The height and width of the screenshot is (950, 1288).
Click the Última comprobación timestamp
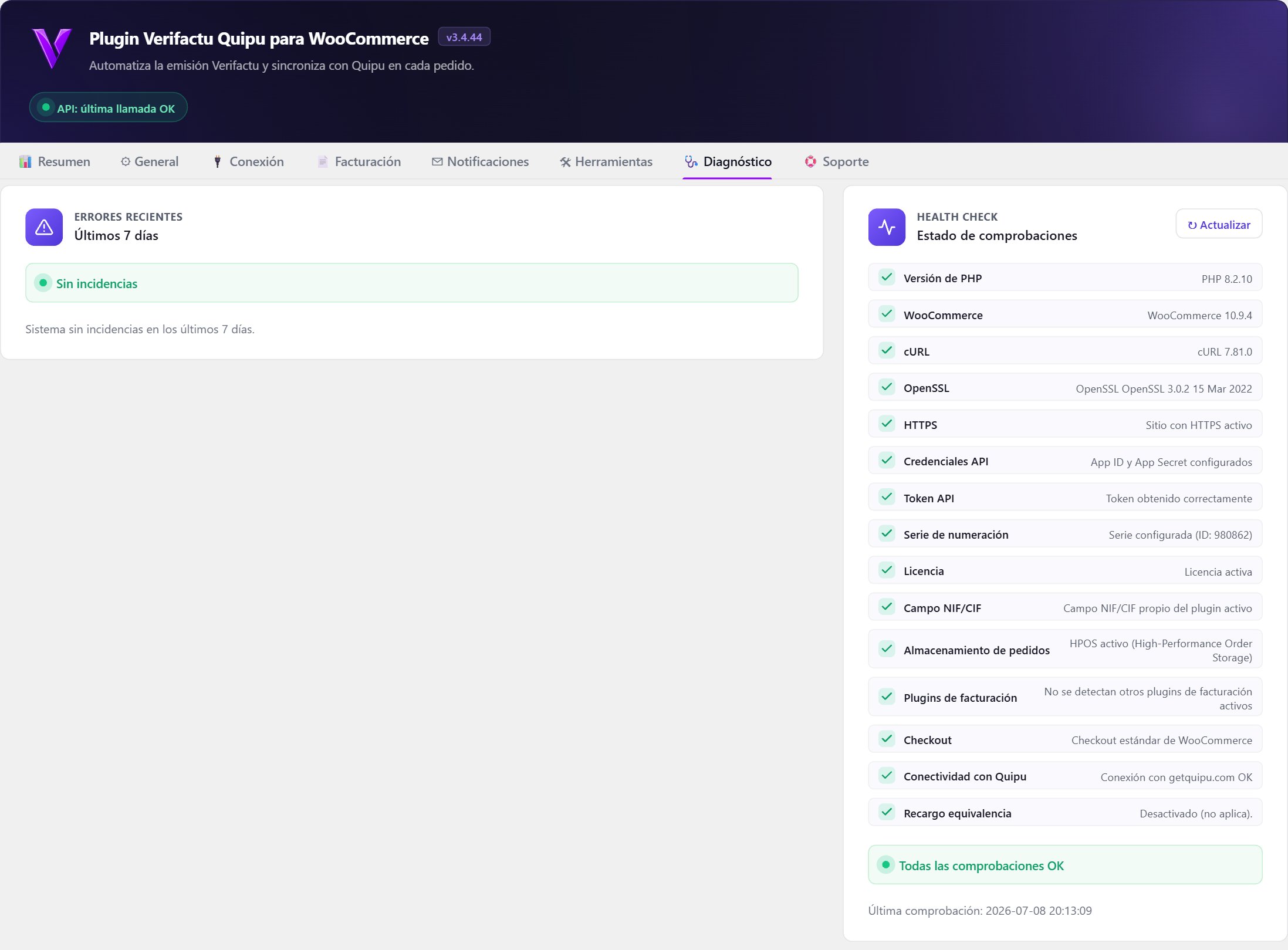coord(980,911)
